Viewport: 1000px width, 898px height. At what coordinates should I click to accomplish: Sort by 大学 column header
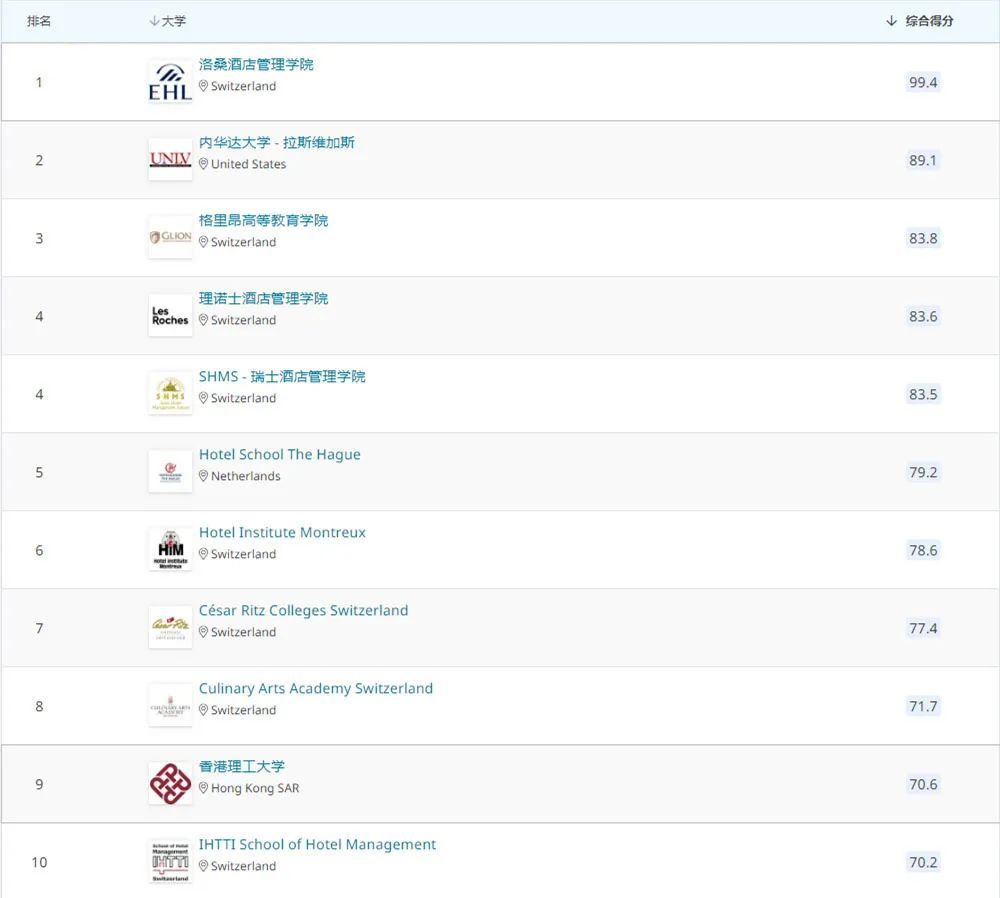168,21
